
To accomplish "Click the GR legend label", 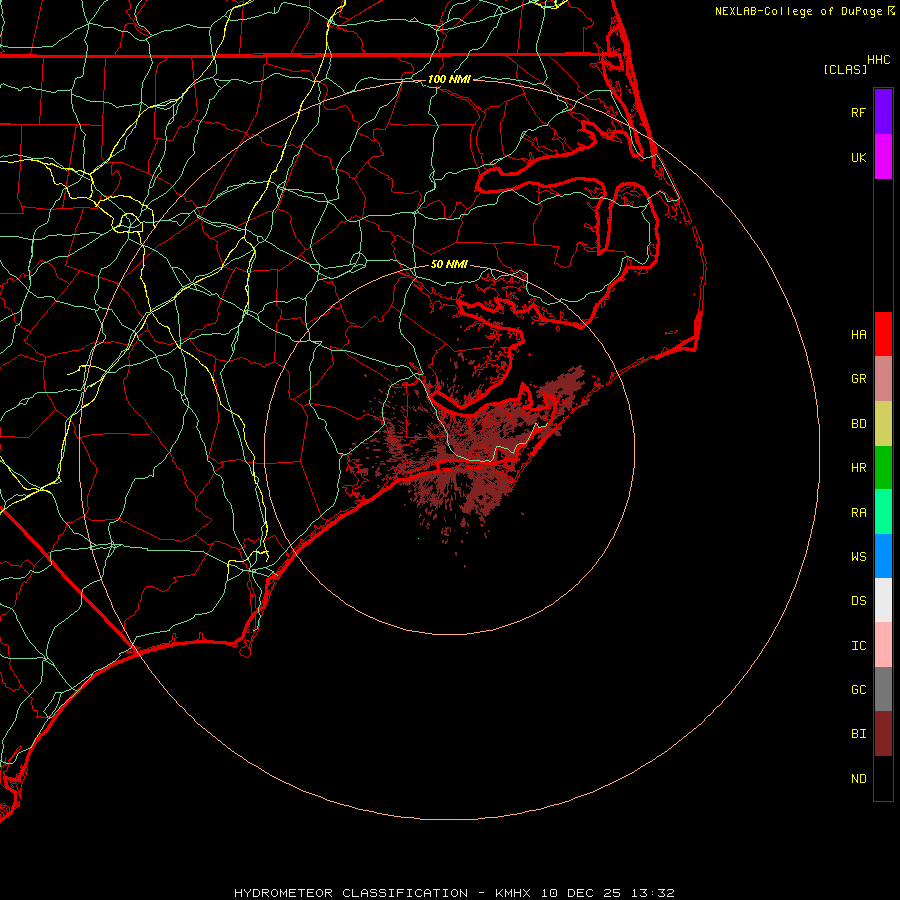I will (x=858, y=379).
